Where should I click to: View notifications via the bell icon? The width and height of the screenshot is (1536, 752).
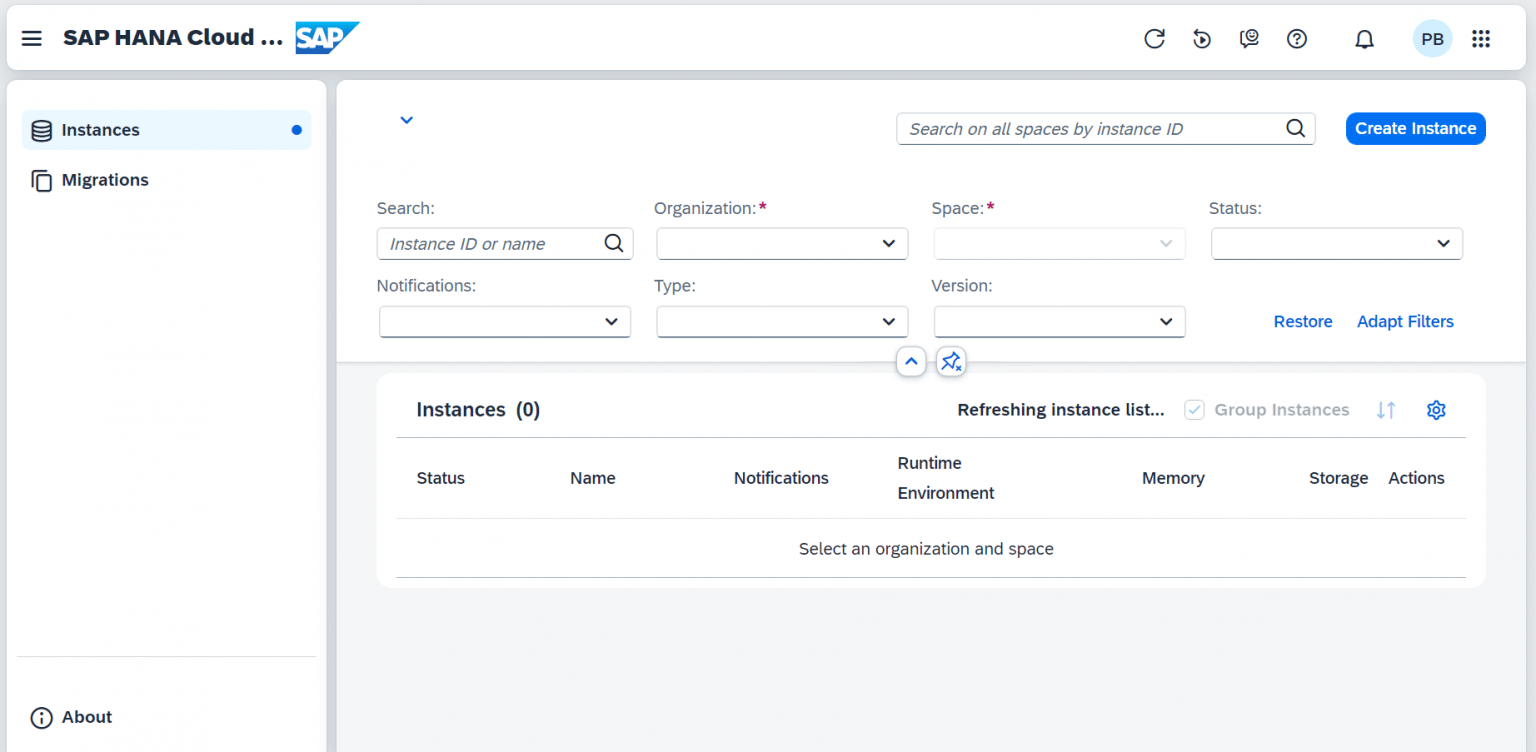tap(1364, 38)
